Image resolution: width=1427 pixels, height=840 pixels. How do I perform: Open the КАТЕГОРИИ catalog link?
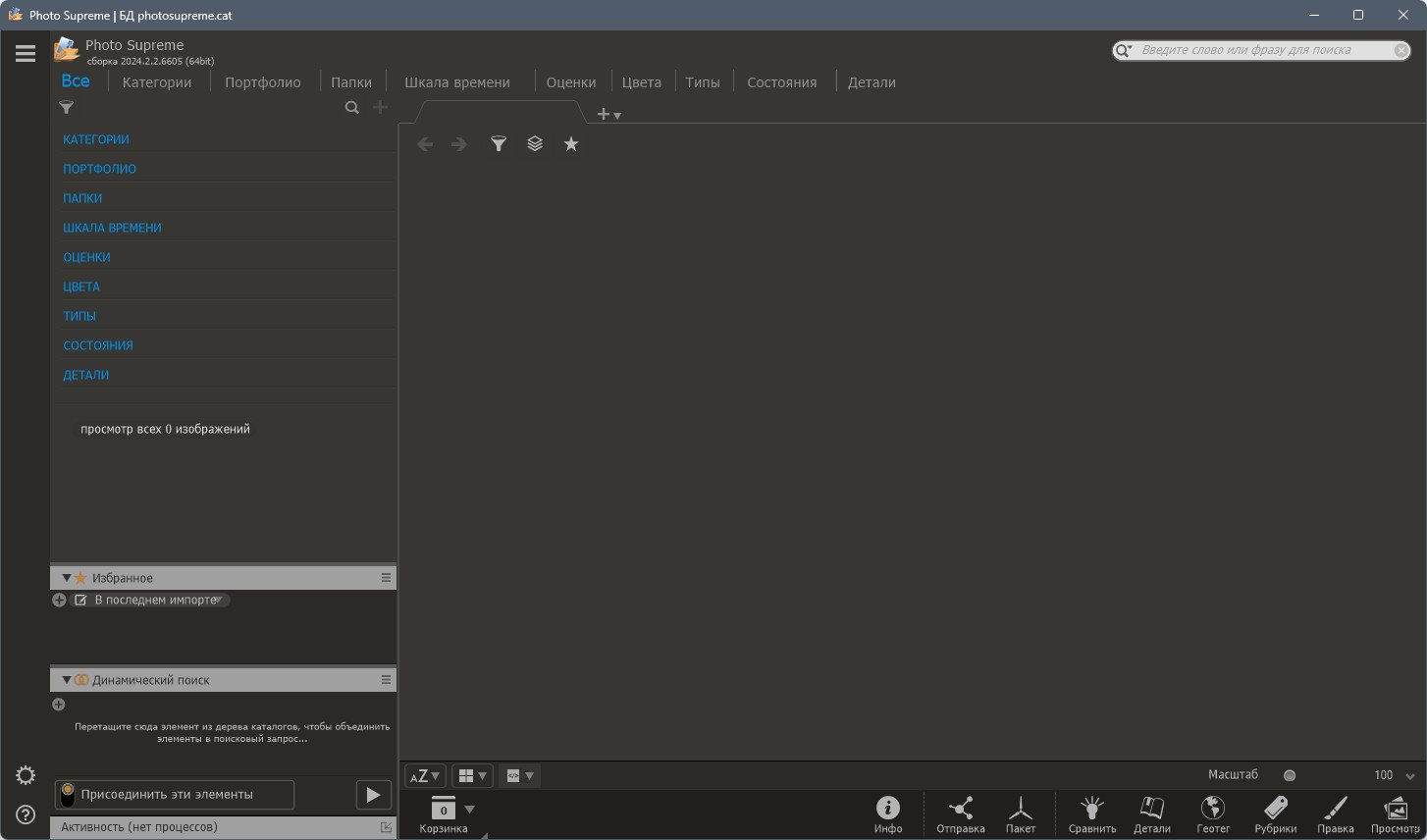coord(96,139)
